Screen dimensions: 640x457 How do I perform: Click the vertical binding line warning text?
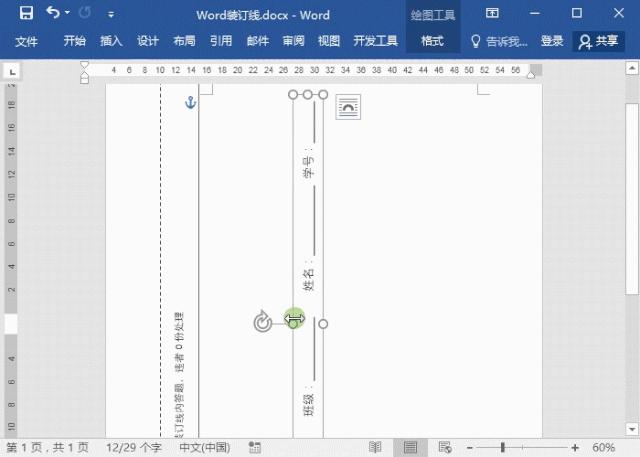coord(179,375)
